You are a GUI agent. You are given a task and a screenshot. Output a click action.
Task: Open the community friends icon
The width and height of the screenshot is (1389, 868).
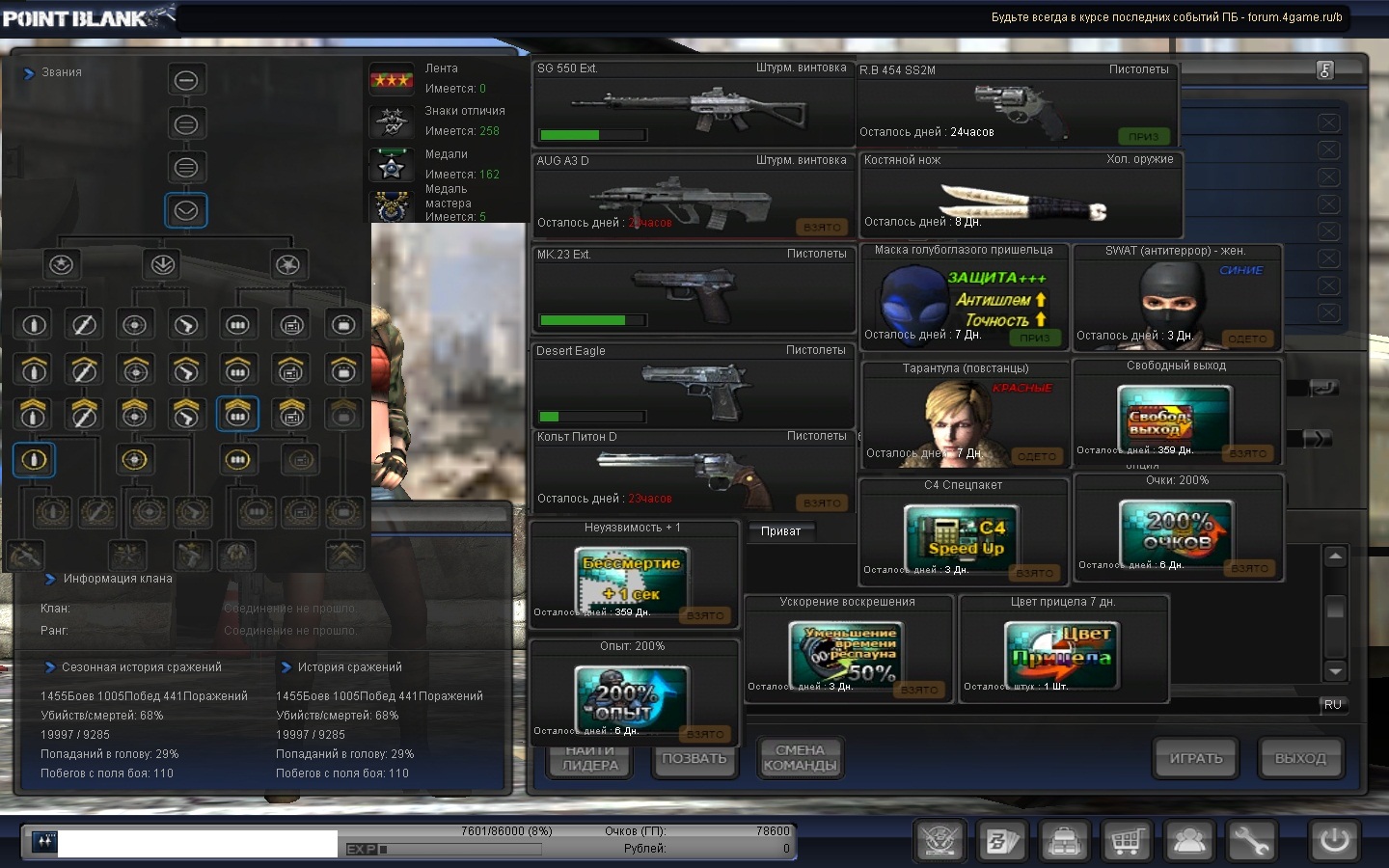click(1188, 841)
